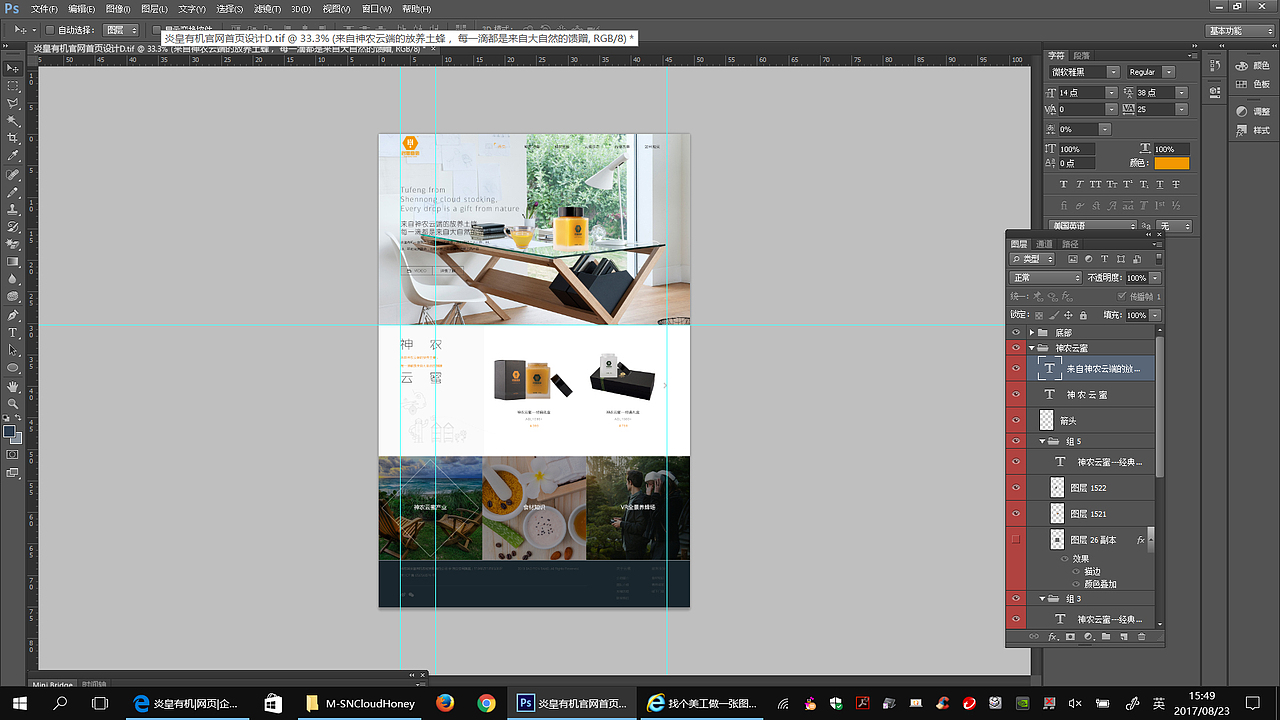Click the Strikethrough style icon
Screen dimensions: 1280x720
pos(1176,184)
